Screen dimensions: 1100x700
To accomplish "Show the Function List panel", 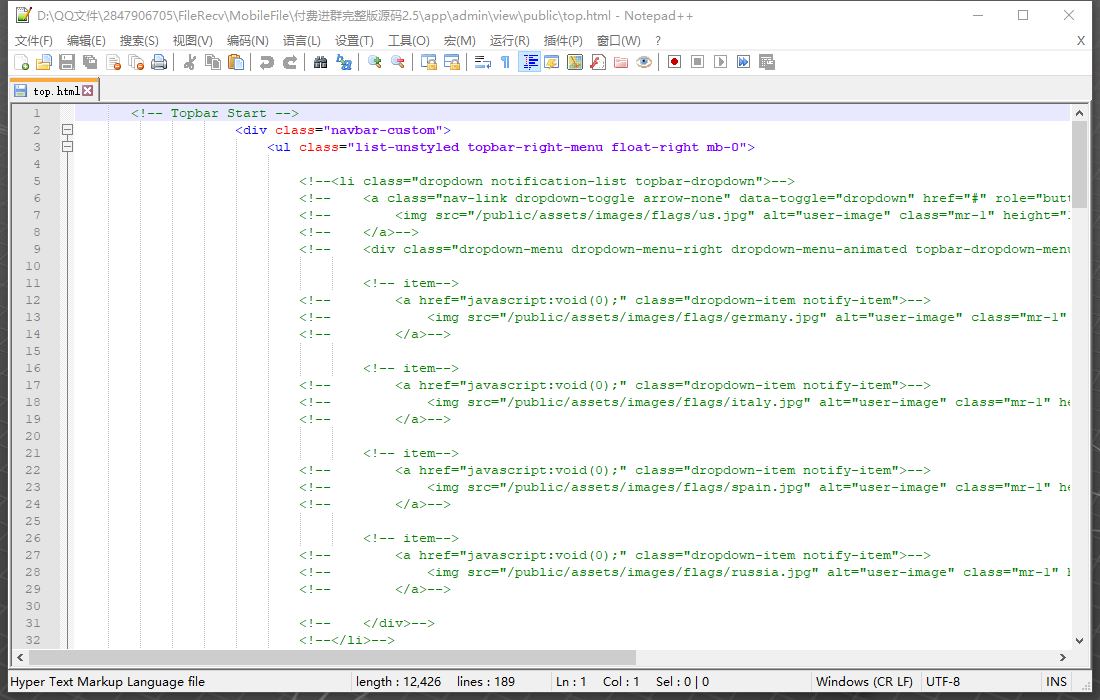I will [x=598, y=62].
